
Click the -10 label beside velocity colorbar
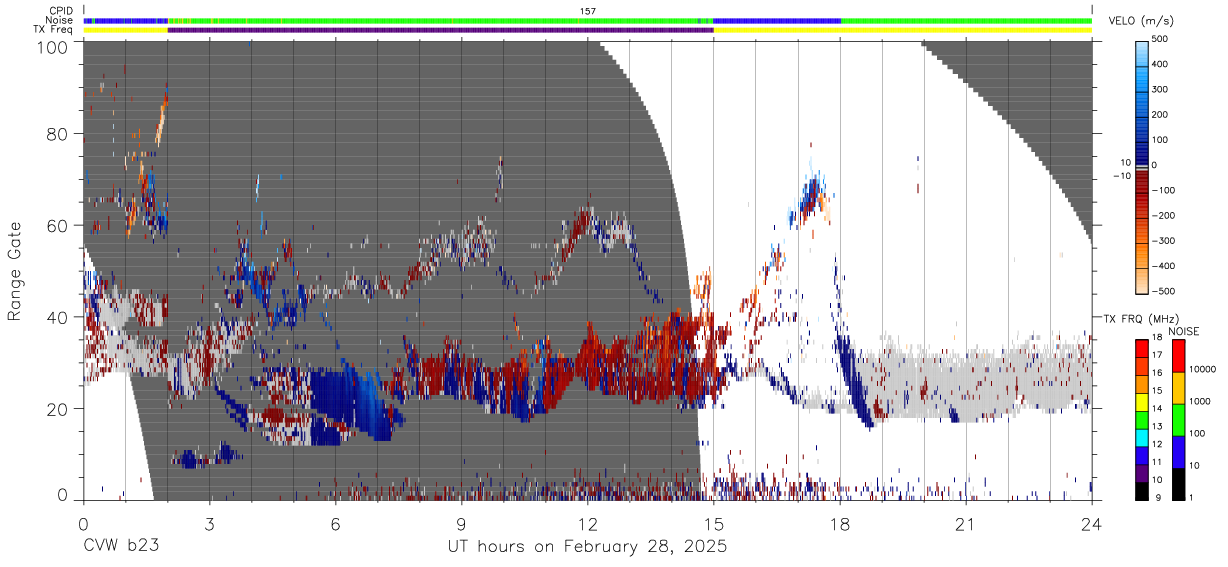[1123, 176]
